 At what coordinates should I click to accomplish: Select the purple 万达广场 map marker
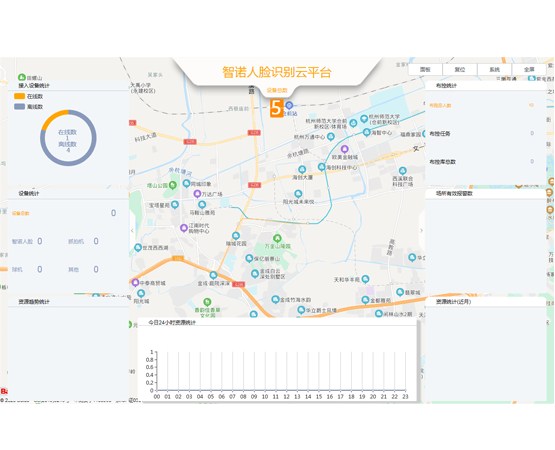click(x=197, y=194)
